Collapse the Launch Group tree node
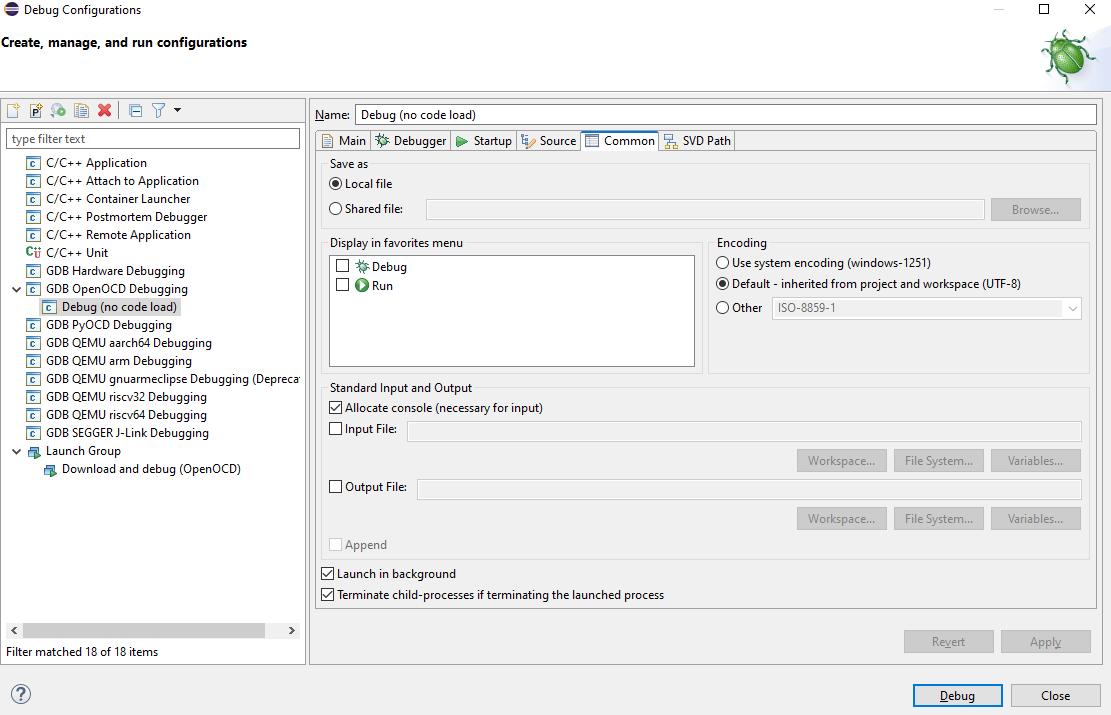The height and width of the screenshot is (715, 1111). pyautogui.click(x=16, y=451)
